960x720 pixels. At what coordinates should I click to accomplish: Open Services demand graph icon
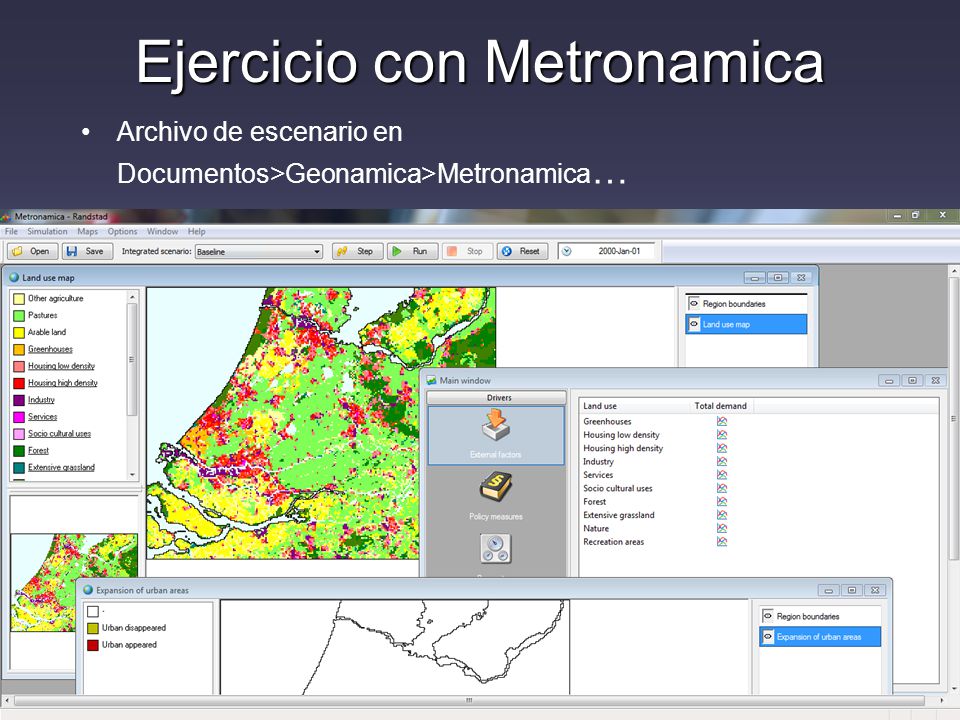722,474
